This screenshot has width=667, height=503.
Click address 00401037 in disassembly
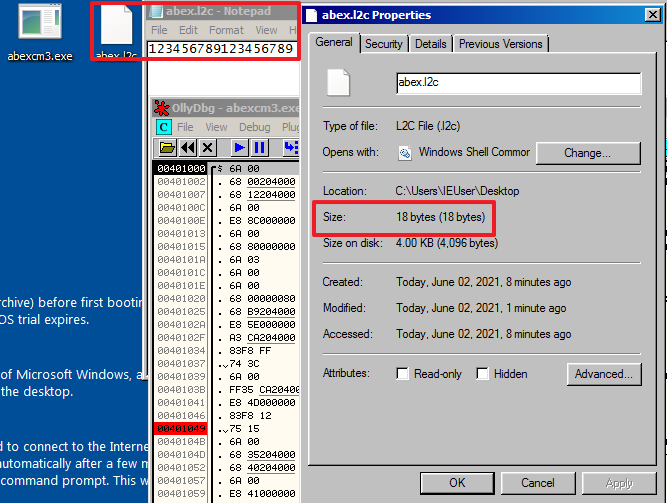click(181, 363)
